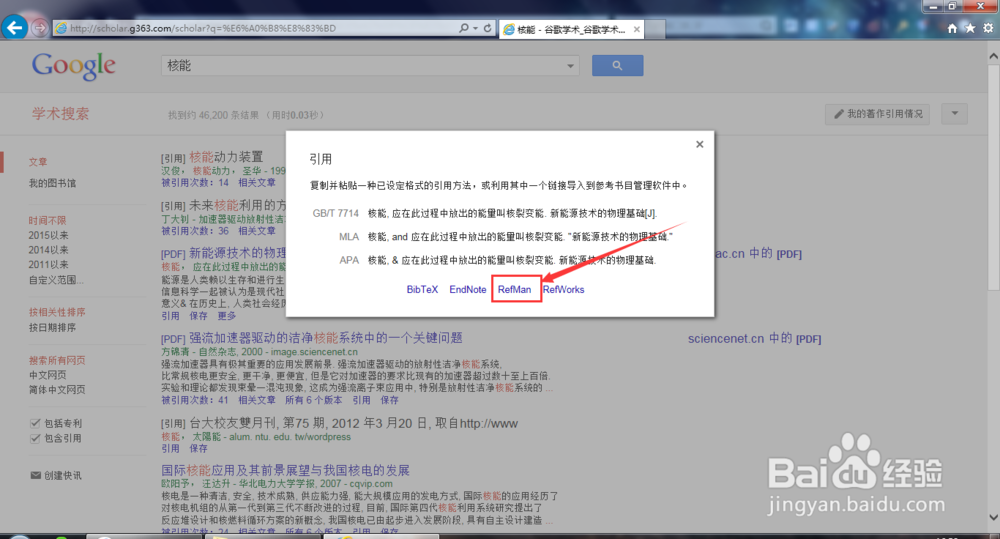1000x539 pixels.
Task: Toggle the 包含引用 checkbox
Action: [x=36, y=438]
